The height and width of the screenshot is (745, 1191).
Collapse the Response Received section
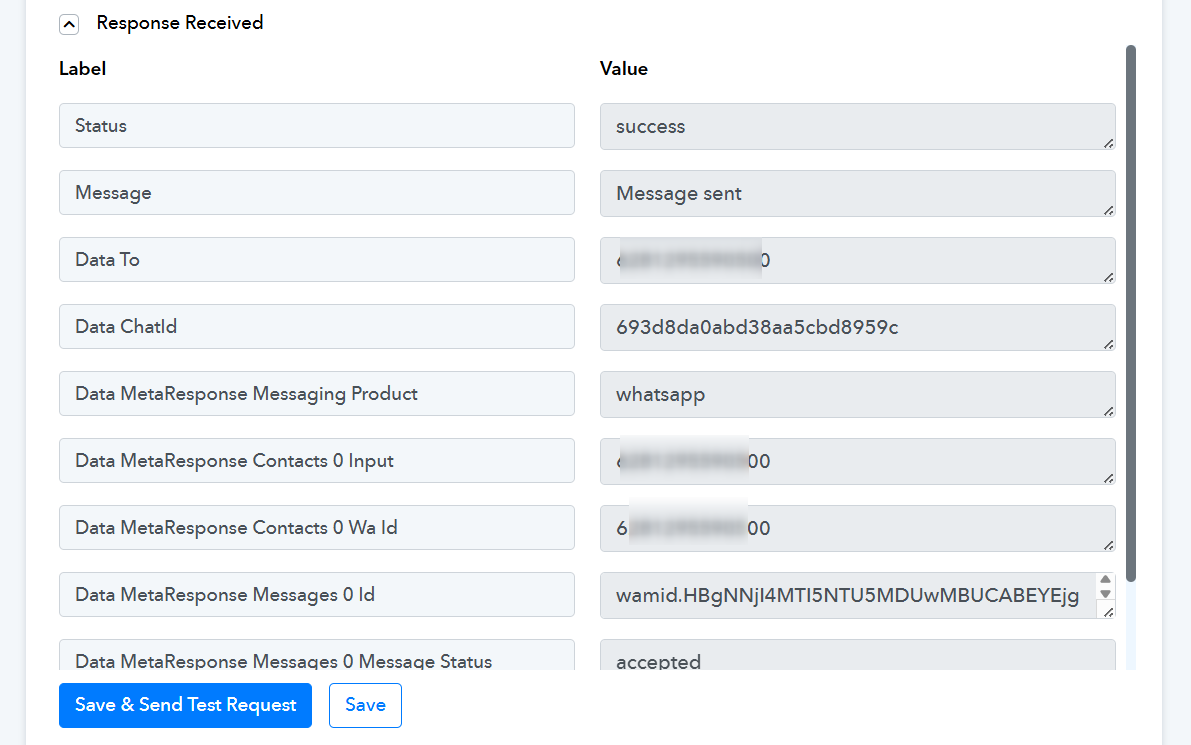click(69, 24)
